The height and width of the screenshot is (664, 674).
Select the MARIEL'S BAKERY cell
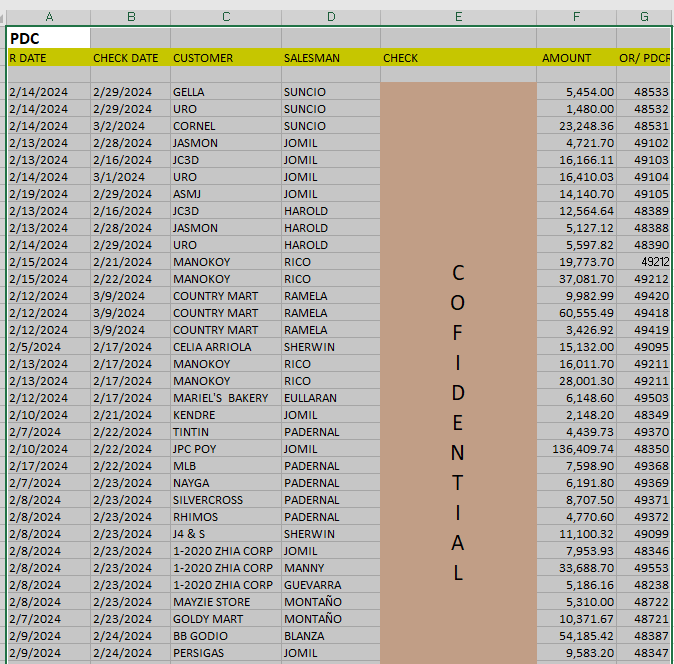tap(225, 398)
